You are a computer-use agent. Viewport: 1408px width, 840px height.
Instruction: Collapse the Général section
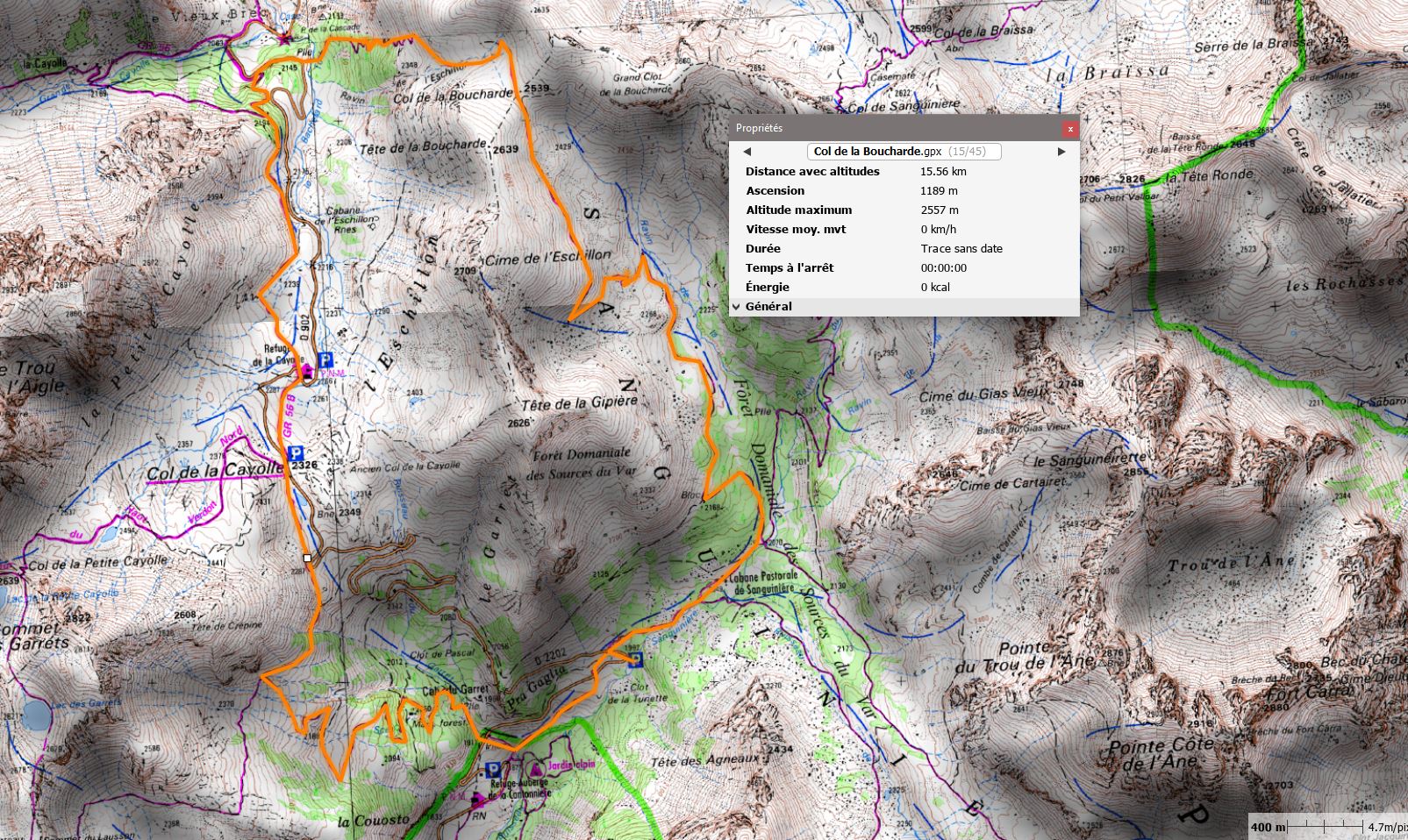tap(737, 307)
